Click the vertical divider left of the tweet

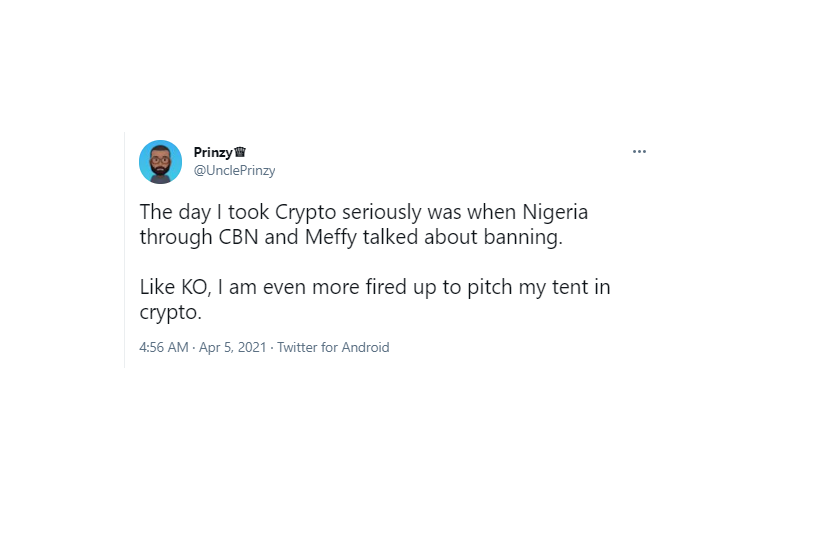[x=124, y=250]
